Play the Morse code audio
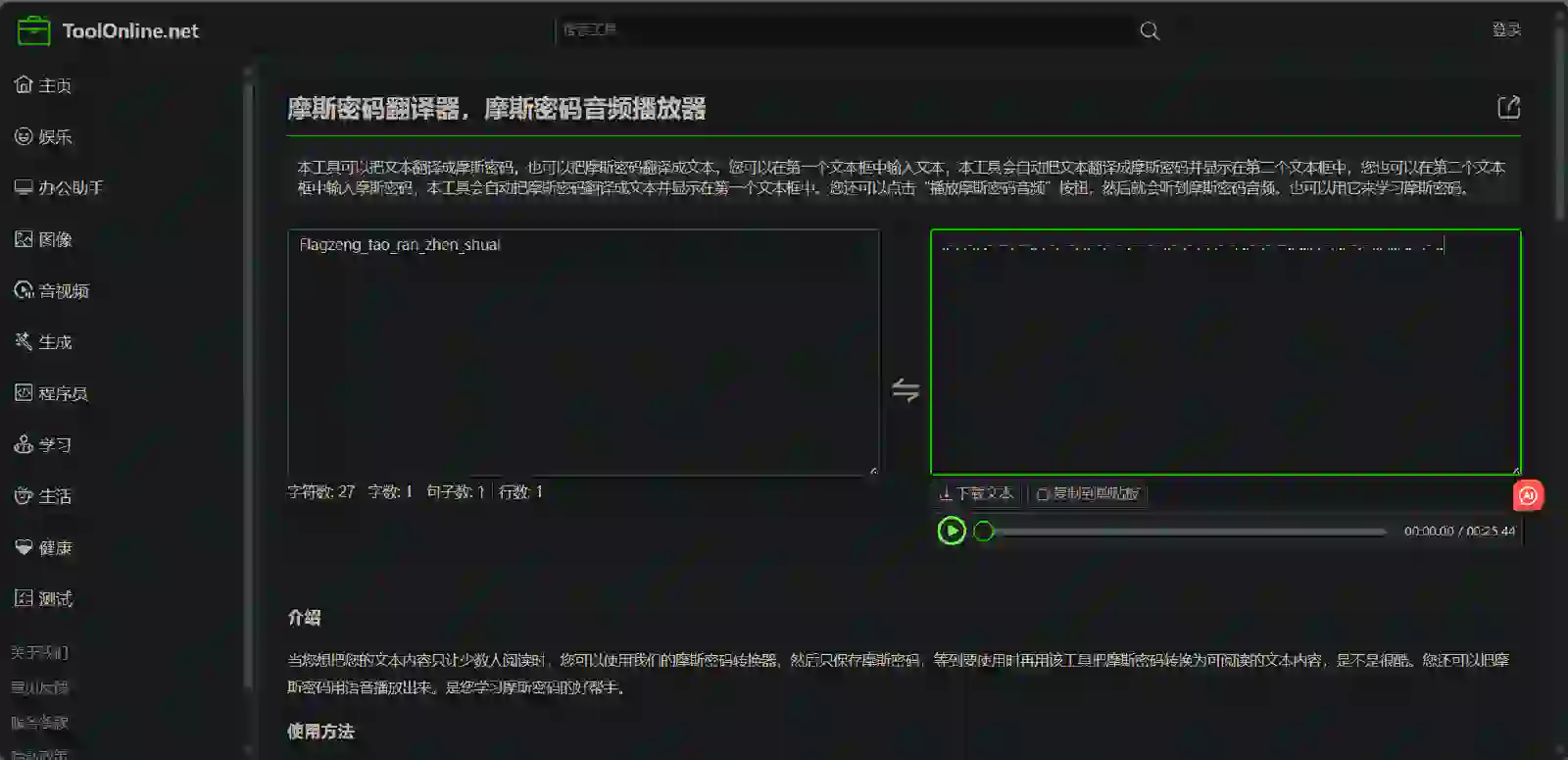Viewport: 1568px width, 760px height. 951,532
